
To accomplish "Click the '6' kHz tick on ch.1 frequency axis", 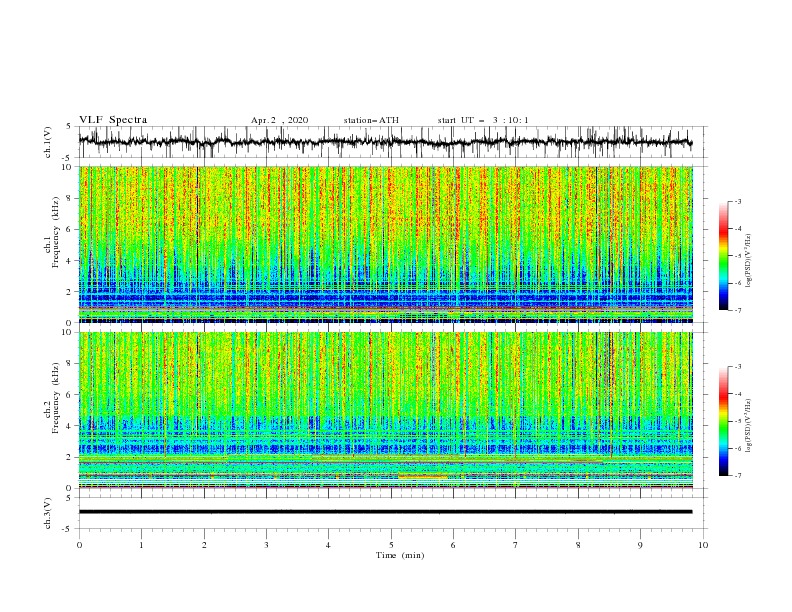I will 70,229.
